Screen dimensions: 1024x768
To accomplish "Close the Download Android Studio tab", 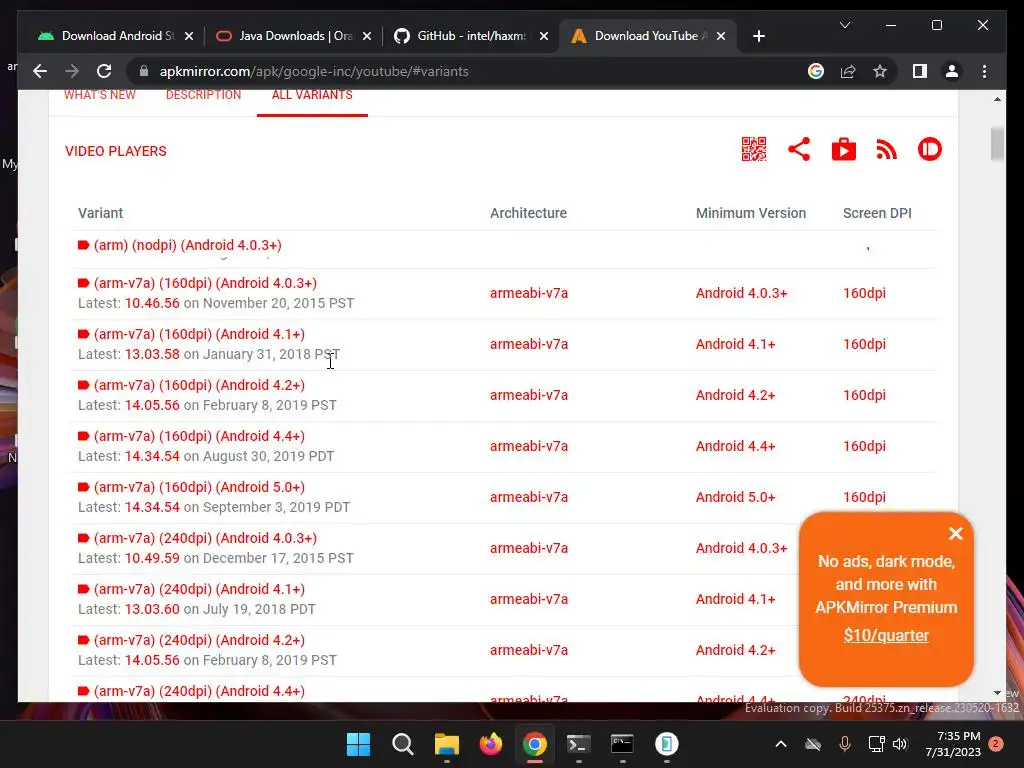I will click(x=189, y=36).
